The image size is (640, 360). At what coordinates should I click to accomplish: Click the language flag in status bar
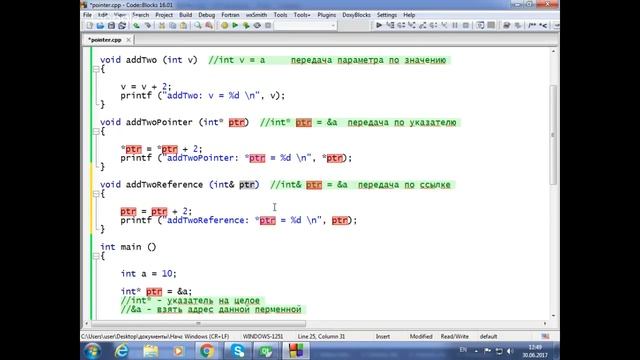tap(545, 336)
